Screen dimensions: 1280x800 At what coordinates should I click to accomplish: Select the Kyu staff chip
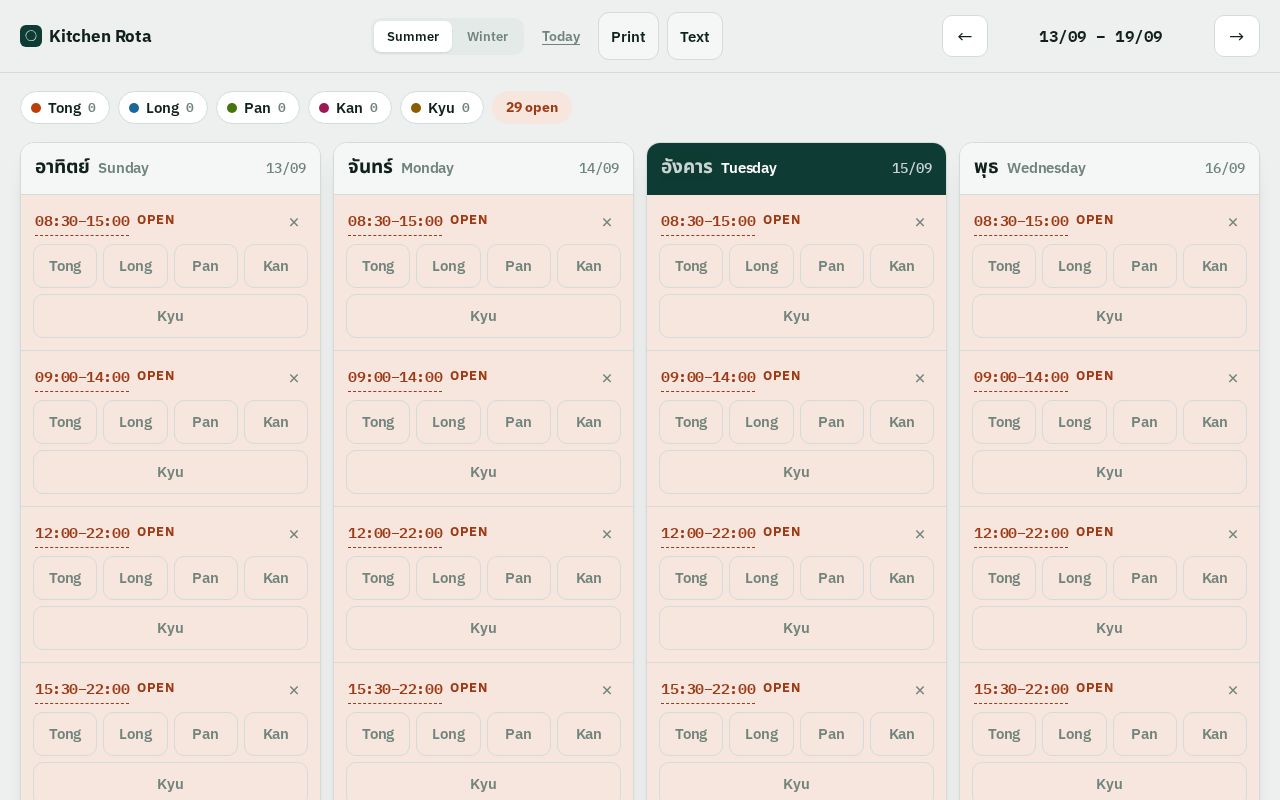tap(442, 108)
